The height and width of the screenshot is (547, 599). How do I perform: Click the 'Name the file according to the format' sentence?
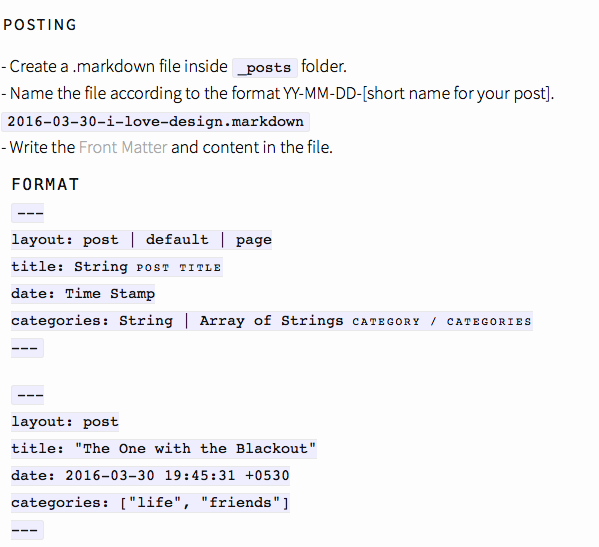[x=145, y=94]
